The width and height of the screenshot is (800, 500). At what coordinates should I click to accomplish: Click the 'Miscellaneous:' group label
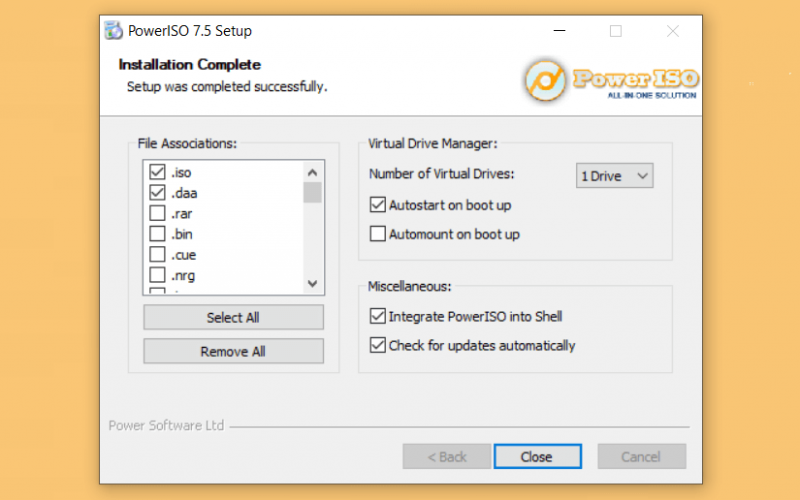tap(410, 287)
